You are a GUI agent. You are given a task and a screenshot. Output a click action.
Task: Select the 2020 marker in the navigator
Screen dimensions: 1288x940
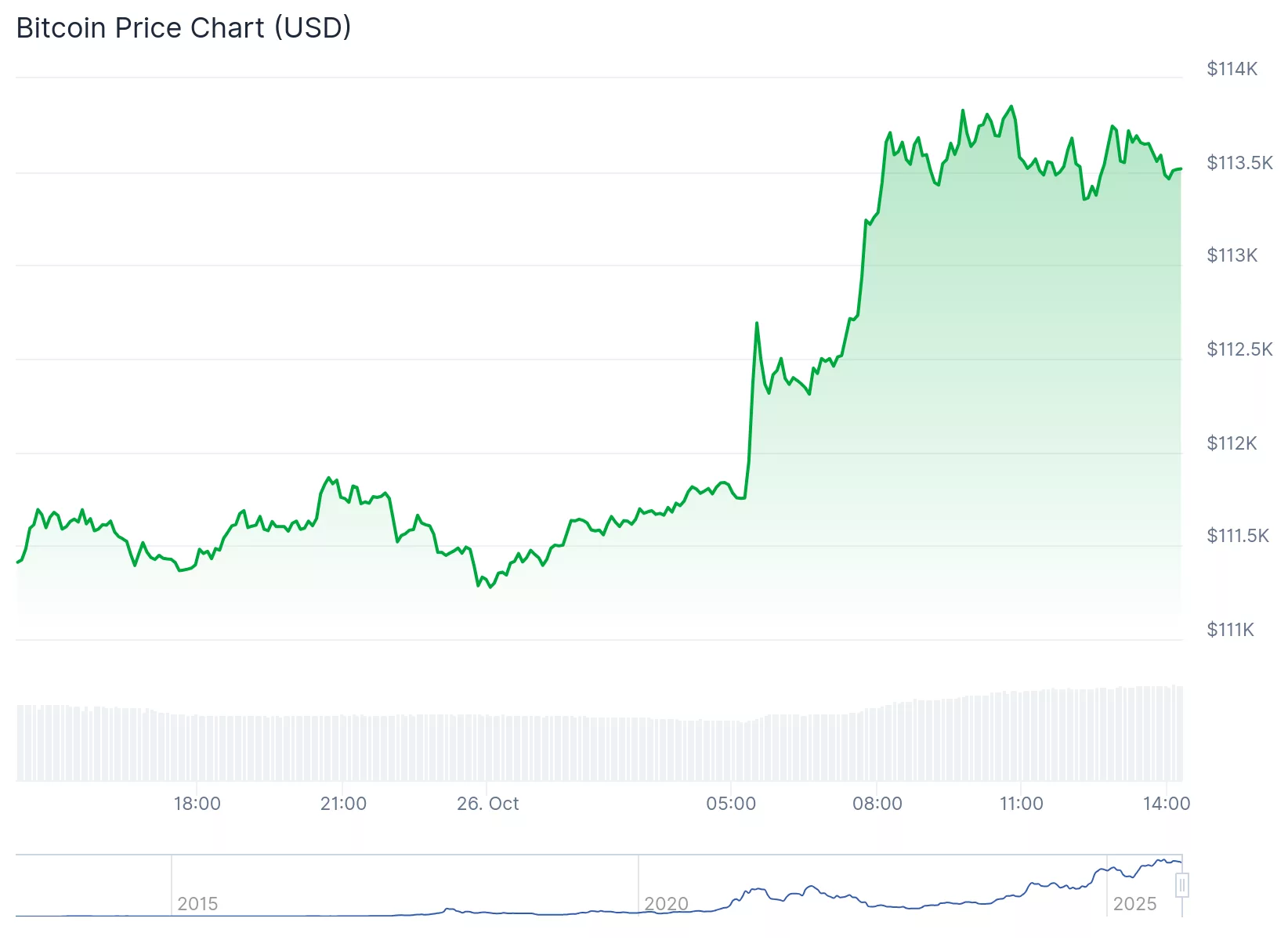pos(666,904)
